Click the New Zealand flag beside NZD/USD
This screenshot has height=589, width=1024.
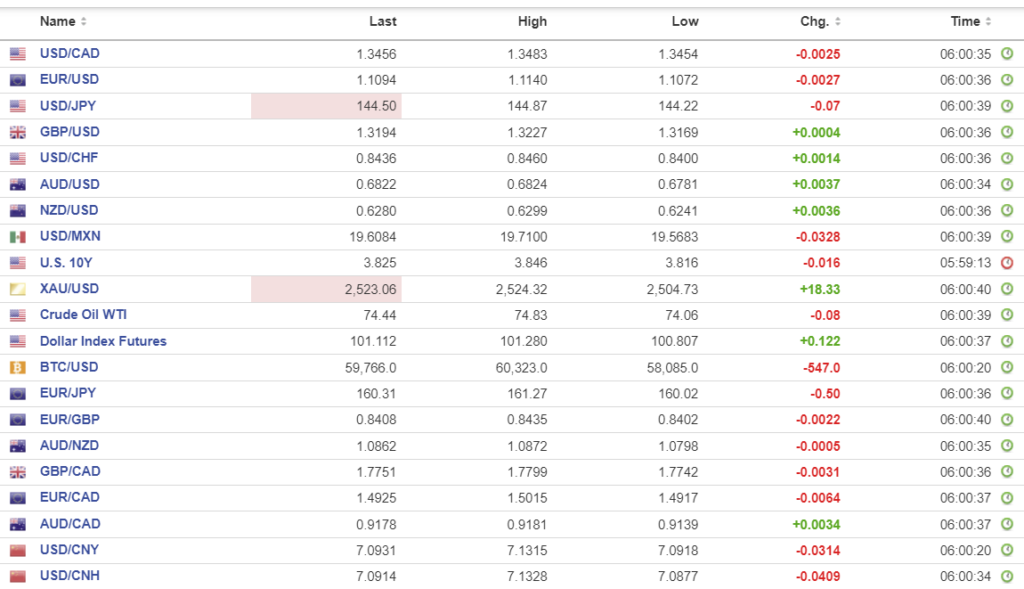[x=17, y=211]
